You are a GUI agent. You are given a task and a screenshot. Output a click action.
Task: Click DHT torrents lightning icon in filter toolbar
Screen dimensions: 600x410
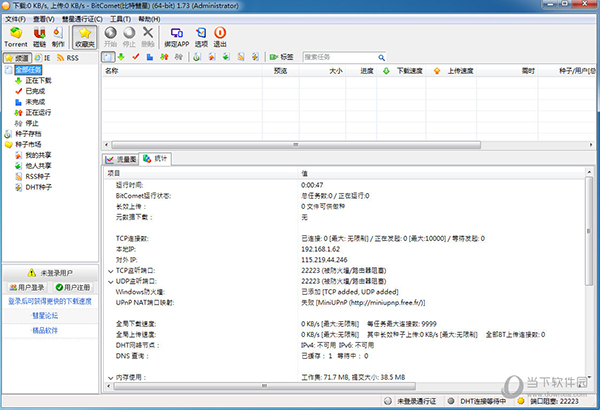[x=255, y=57]
